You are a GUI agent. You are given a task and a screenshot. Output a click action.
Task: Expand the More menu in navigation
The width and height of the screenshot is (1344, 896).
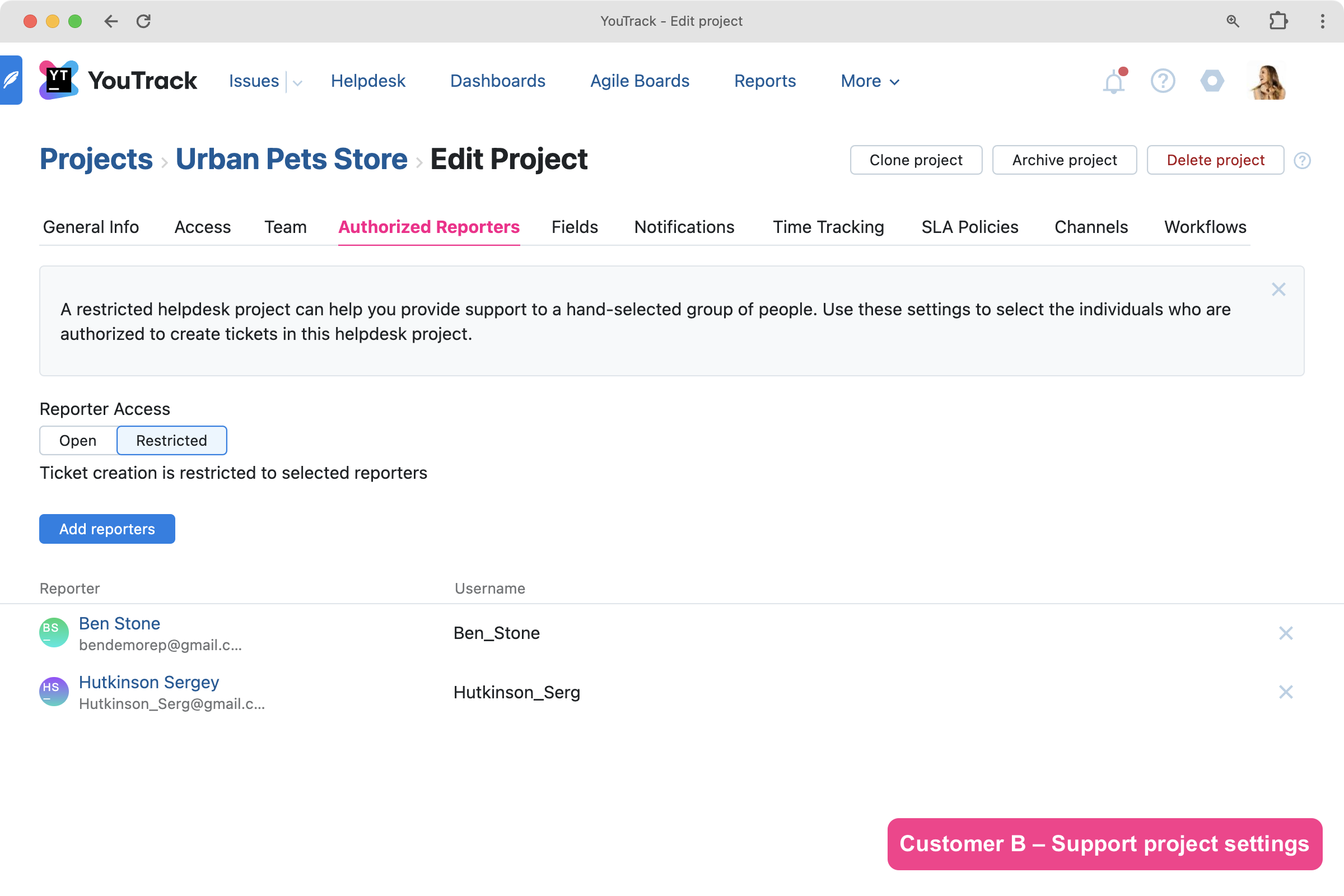click(870, 81)
